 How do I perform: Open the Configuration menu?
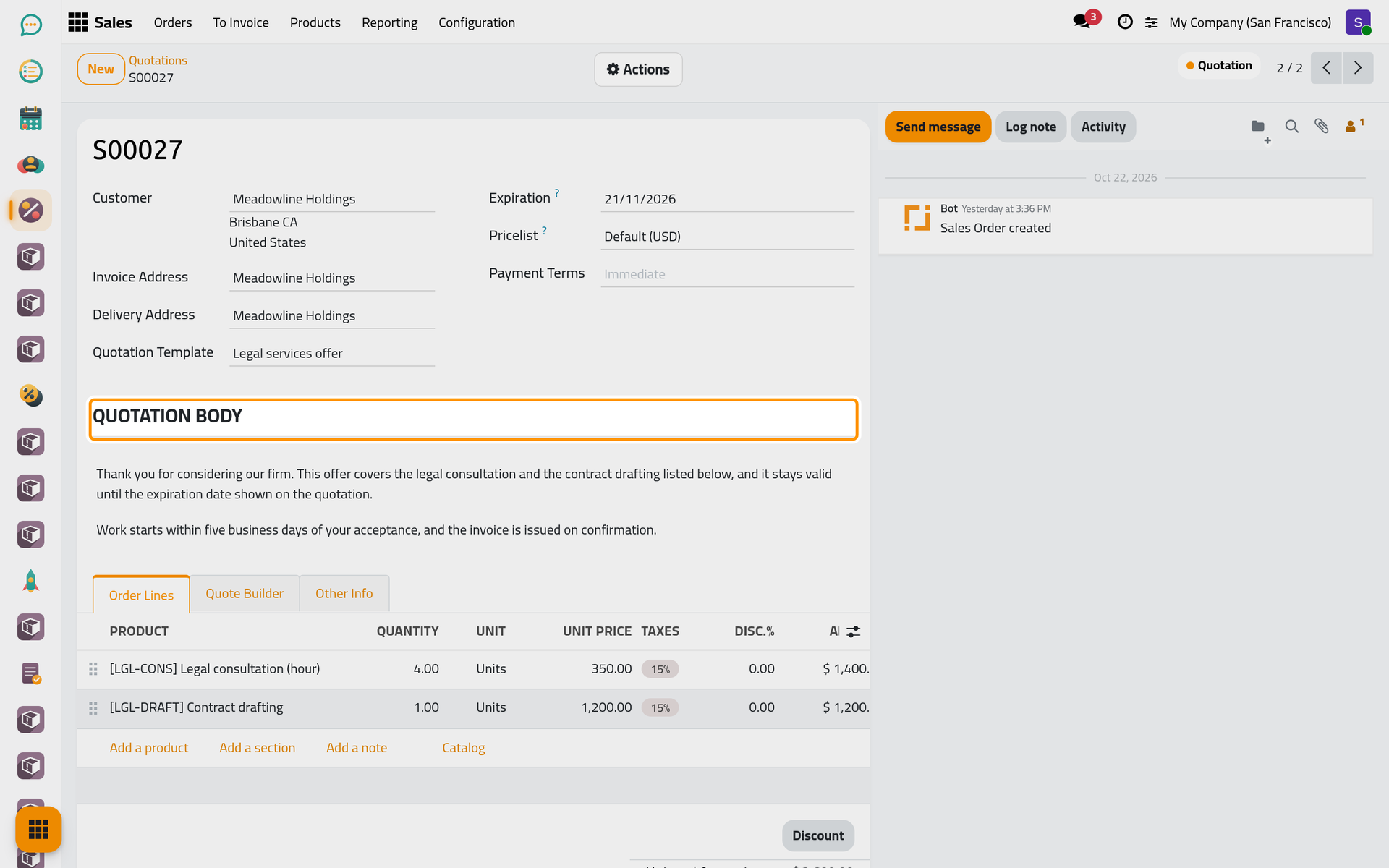[x=477, y=22]
